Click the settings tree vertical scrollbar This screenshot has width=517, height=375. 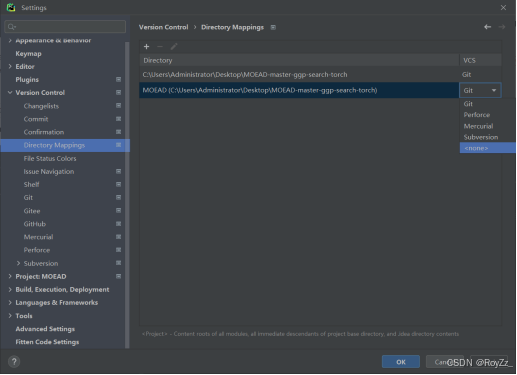tap(127, 195)
